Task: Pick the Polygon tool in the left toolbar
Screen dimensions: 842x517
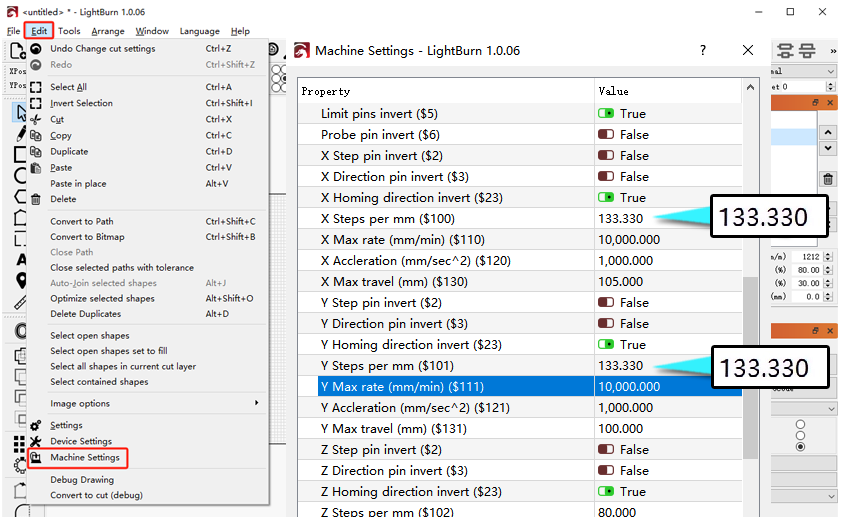Action: coord(20,196)
